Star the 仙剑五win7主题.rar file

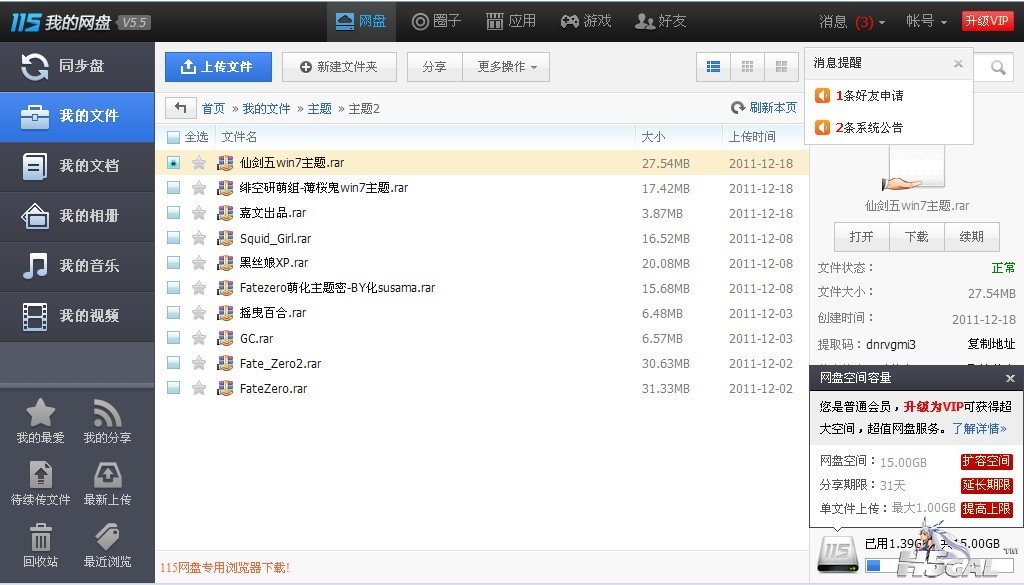coord(199,163)
